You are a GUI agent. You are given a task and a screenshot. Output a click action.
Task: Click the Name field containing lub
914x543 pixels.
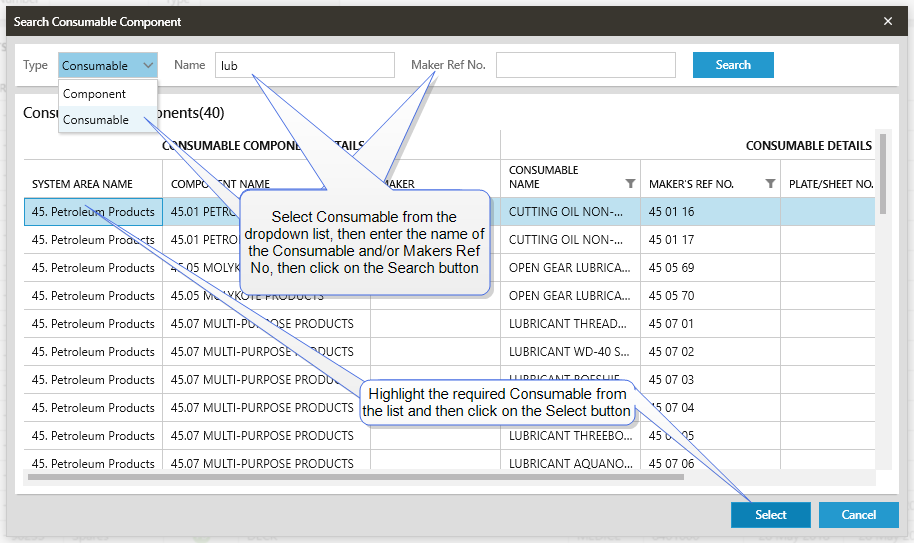coord(305,65)
